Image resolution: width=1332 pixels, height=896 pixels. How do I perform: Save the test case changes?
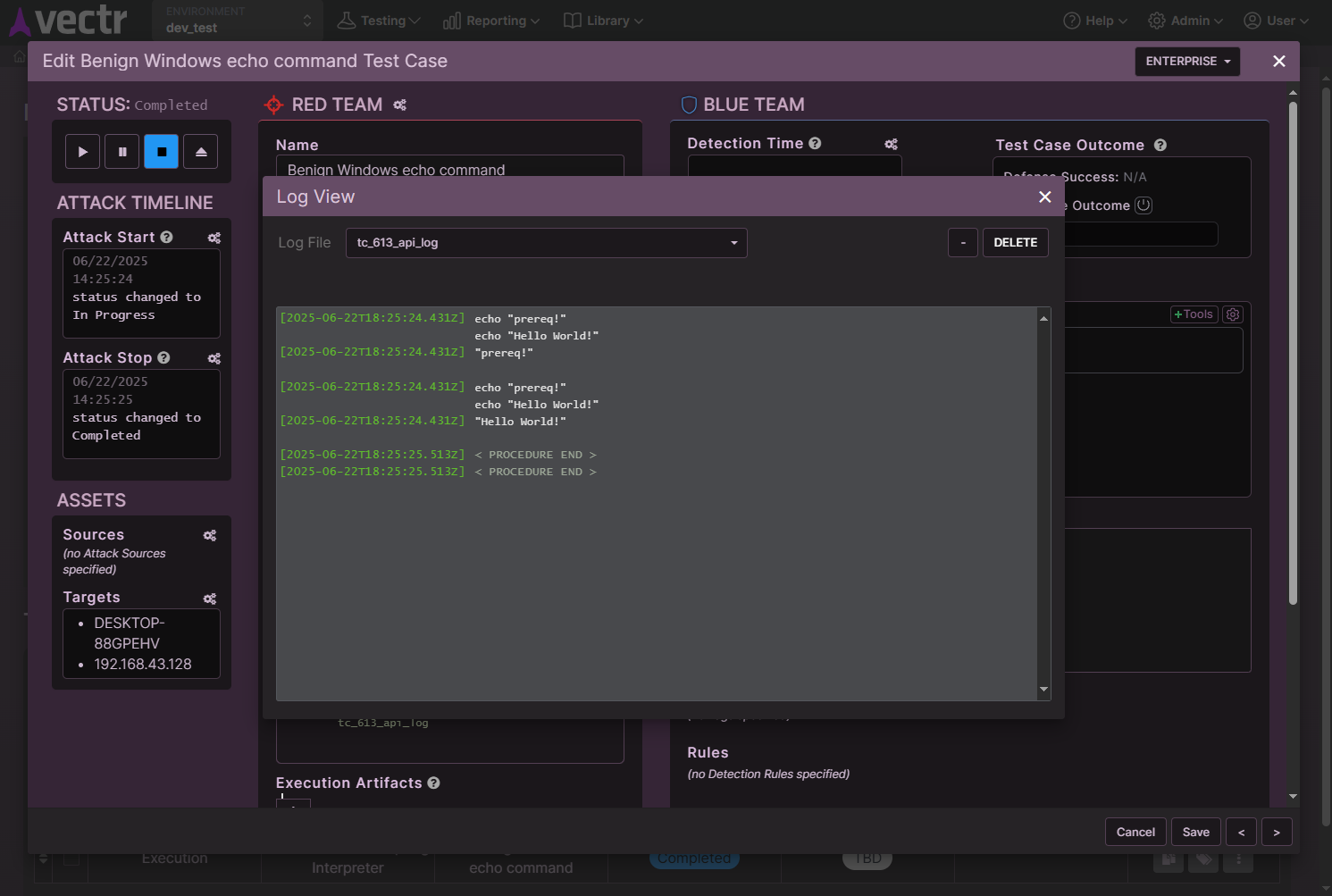tap(1195, 831)
